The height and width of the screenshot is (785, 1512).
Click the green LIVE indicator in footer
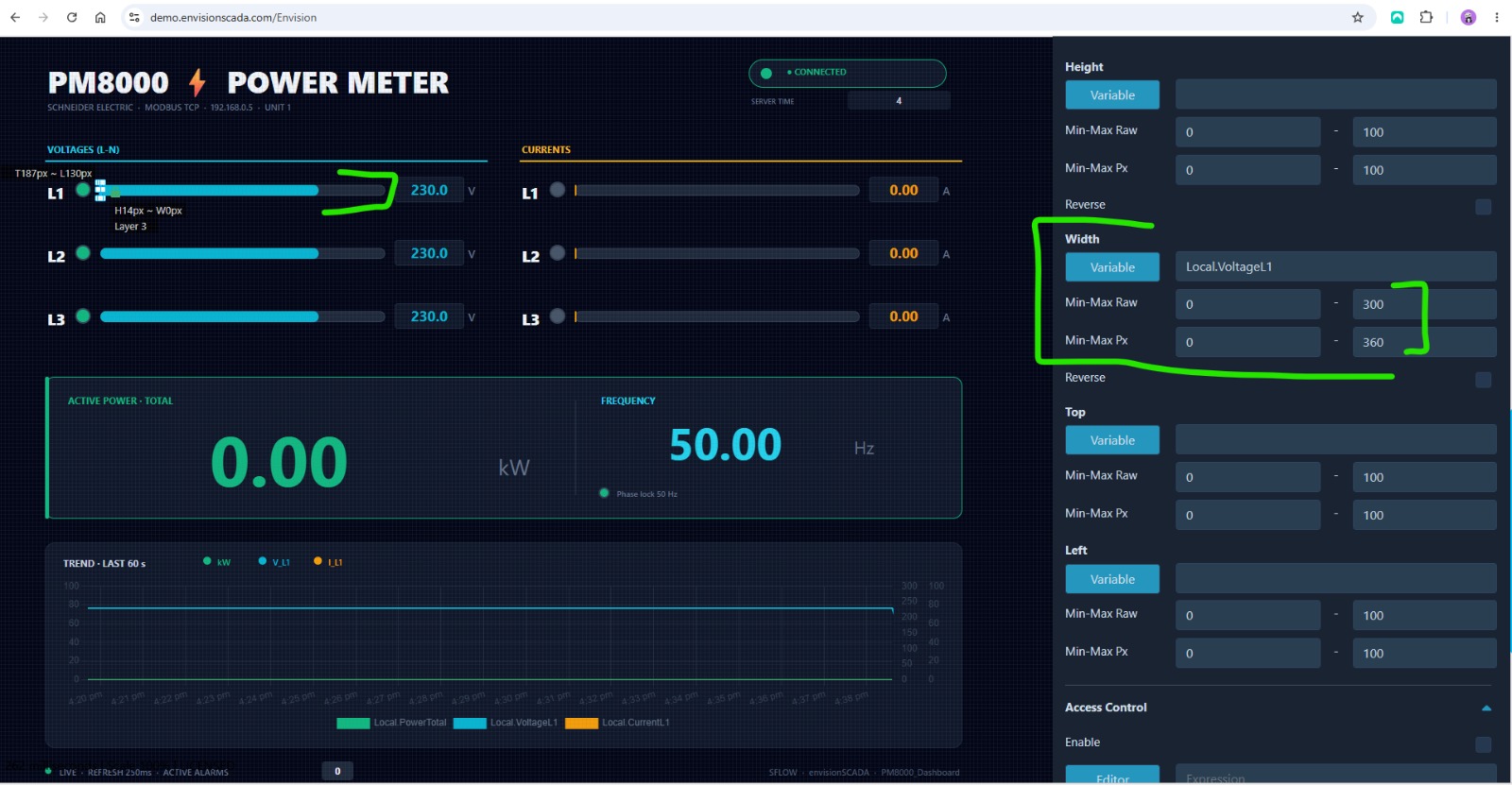coord(48,772)
